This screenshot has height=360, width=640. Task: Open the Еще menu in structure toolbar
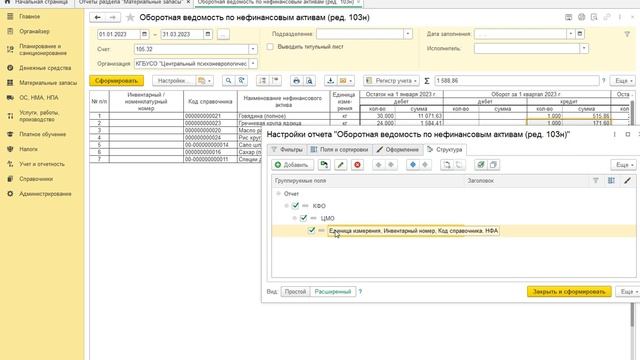[623, 165]
